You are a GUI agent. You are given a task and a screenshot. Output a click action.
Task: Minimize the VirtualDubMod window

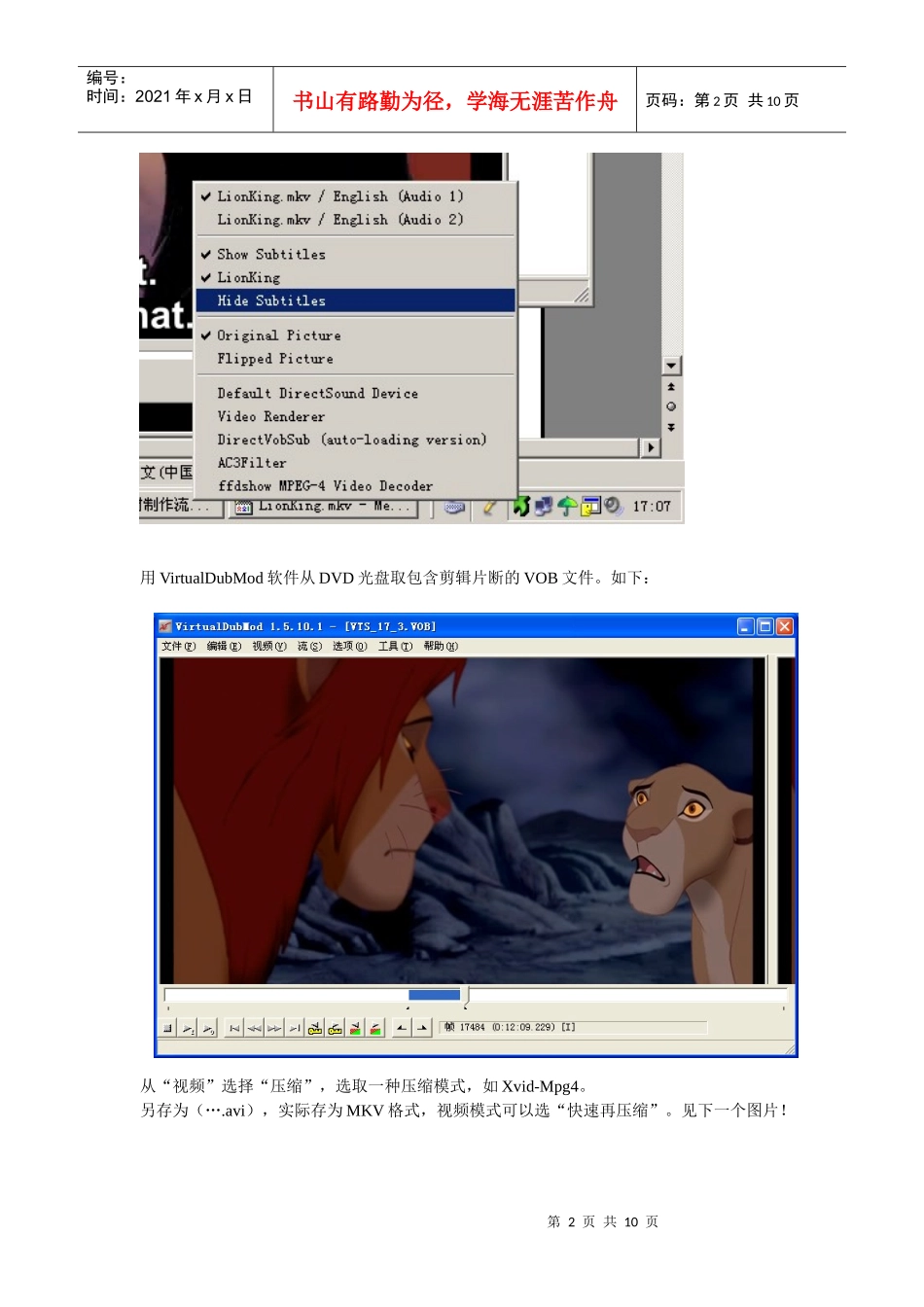click(x=745, y=626)
